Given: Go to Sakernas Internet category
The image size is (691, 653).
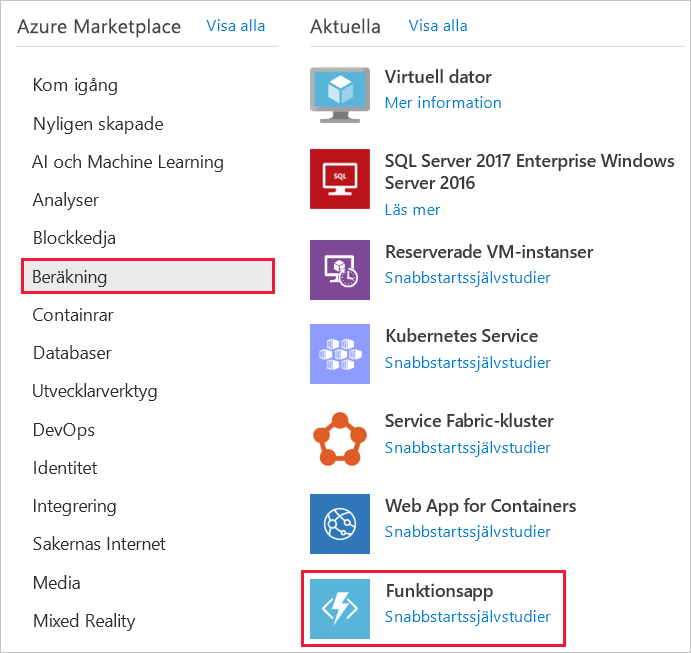Looking at the screenshot, I should [99, 545].
